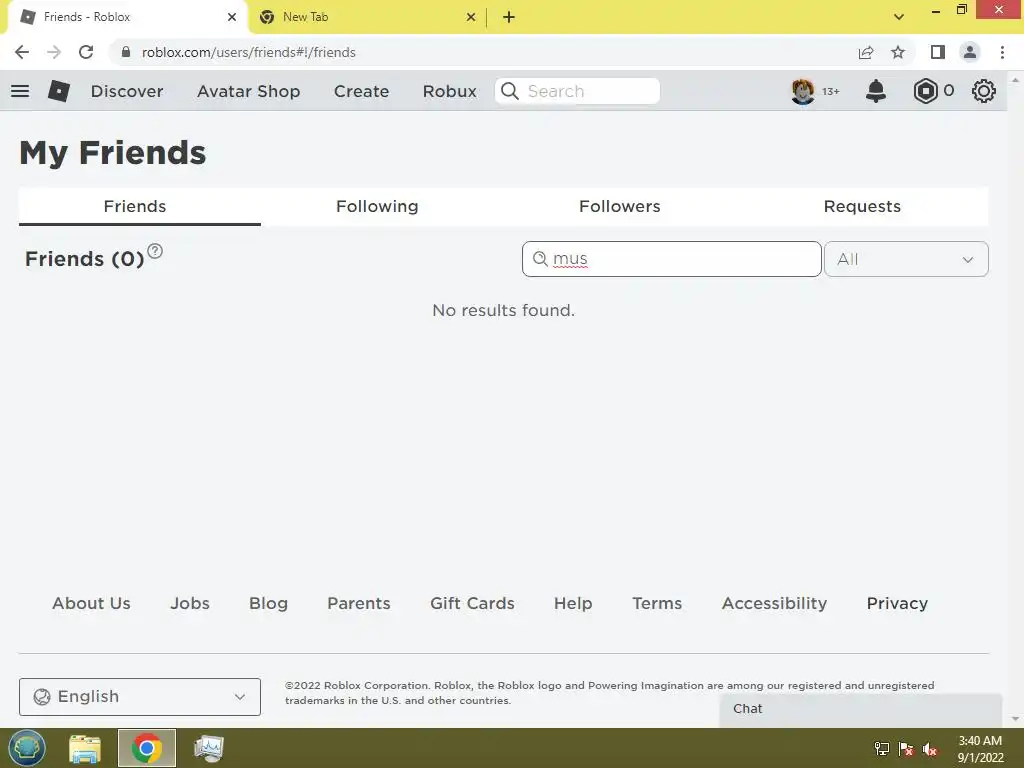Open the Help footer link
Screen dimensions: 1024x768
(x=573, y=603)
